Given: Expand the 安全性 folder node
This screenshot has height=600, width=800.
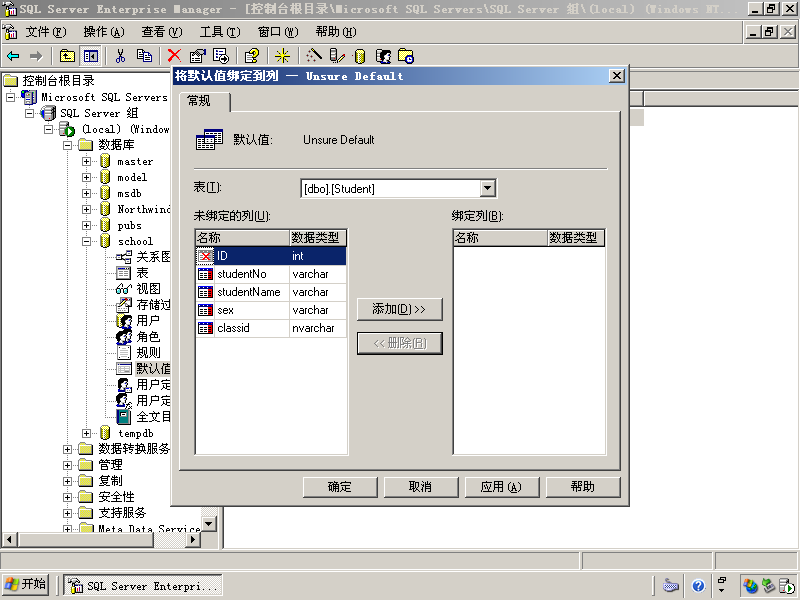Looking at the screenshot, I should click(x=67, y=497).
